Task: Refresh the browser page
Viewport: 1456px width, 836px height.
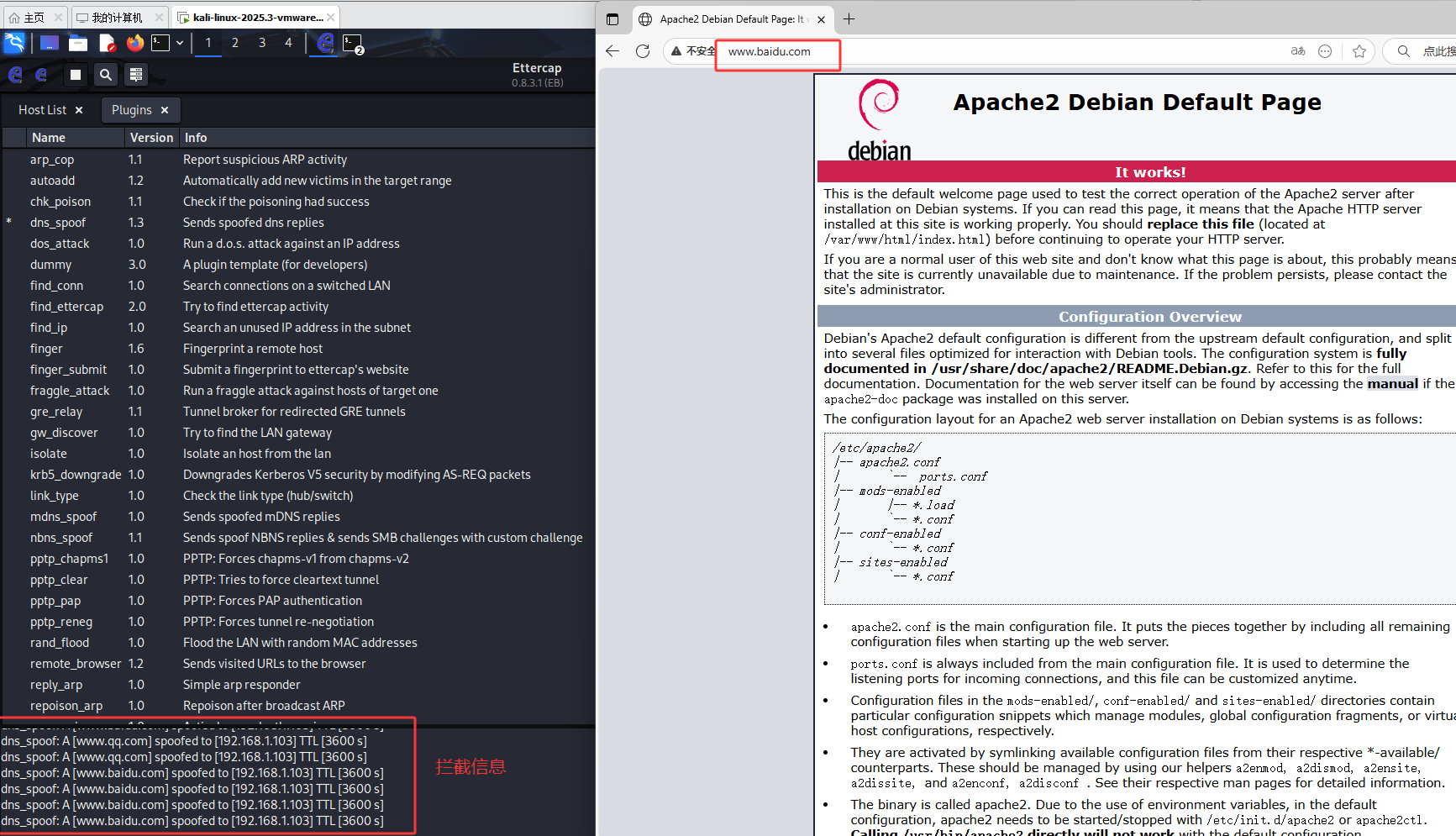Action: [643, 51]
